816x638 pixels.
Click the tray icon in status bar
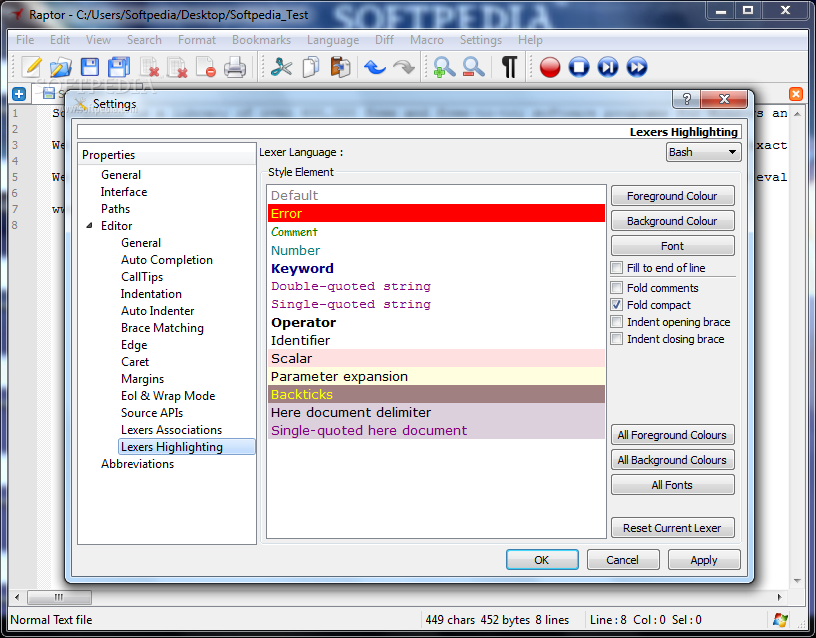[x=780, y=619]
